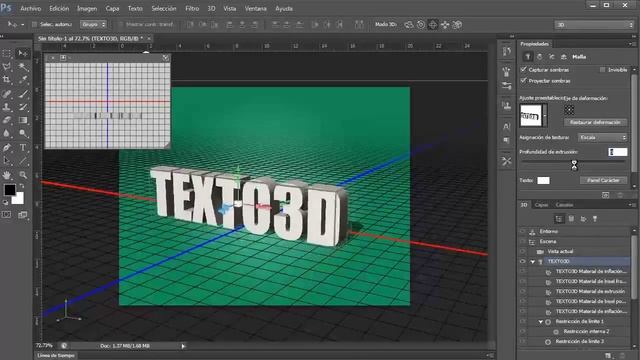Open the Character panel icon
This screenshot has height=360, width=640.
(x=507, y=126)
